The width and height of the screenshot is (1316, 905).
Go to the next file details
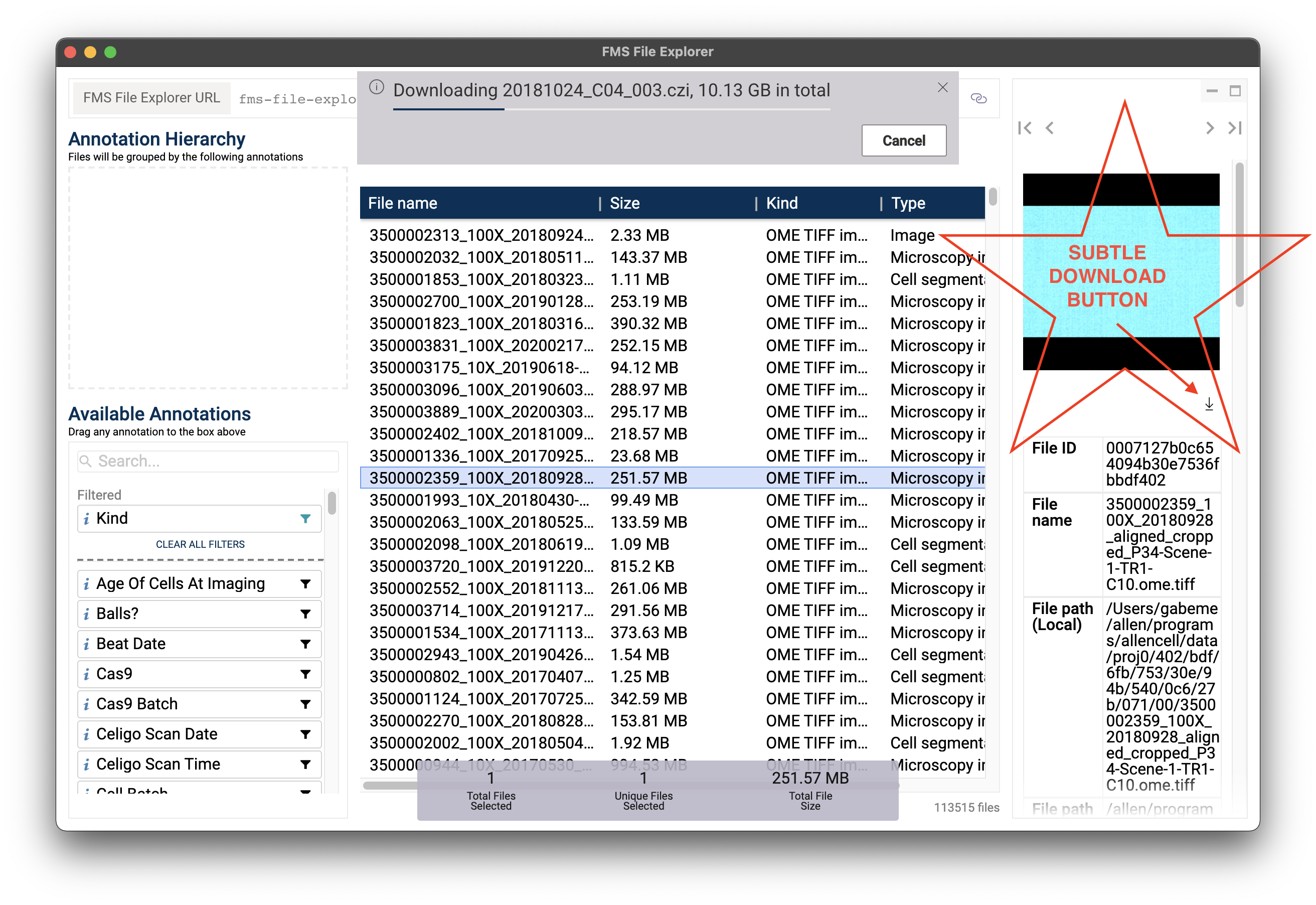click(x=1210, y=127)
